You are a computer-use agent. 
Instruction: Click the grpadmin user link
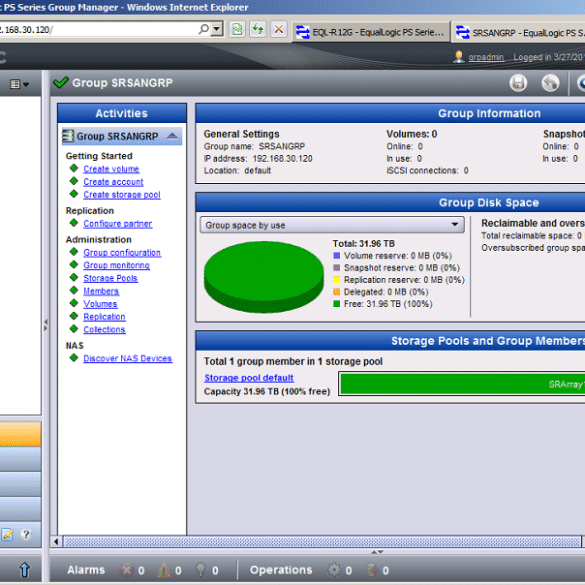point(486,57)
